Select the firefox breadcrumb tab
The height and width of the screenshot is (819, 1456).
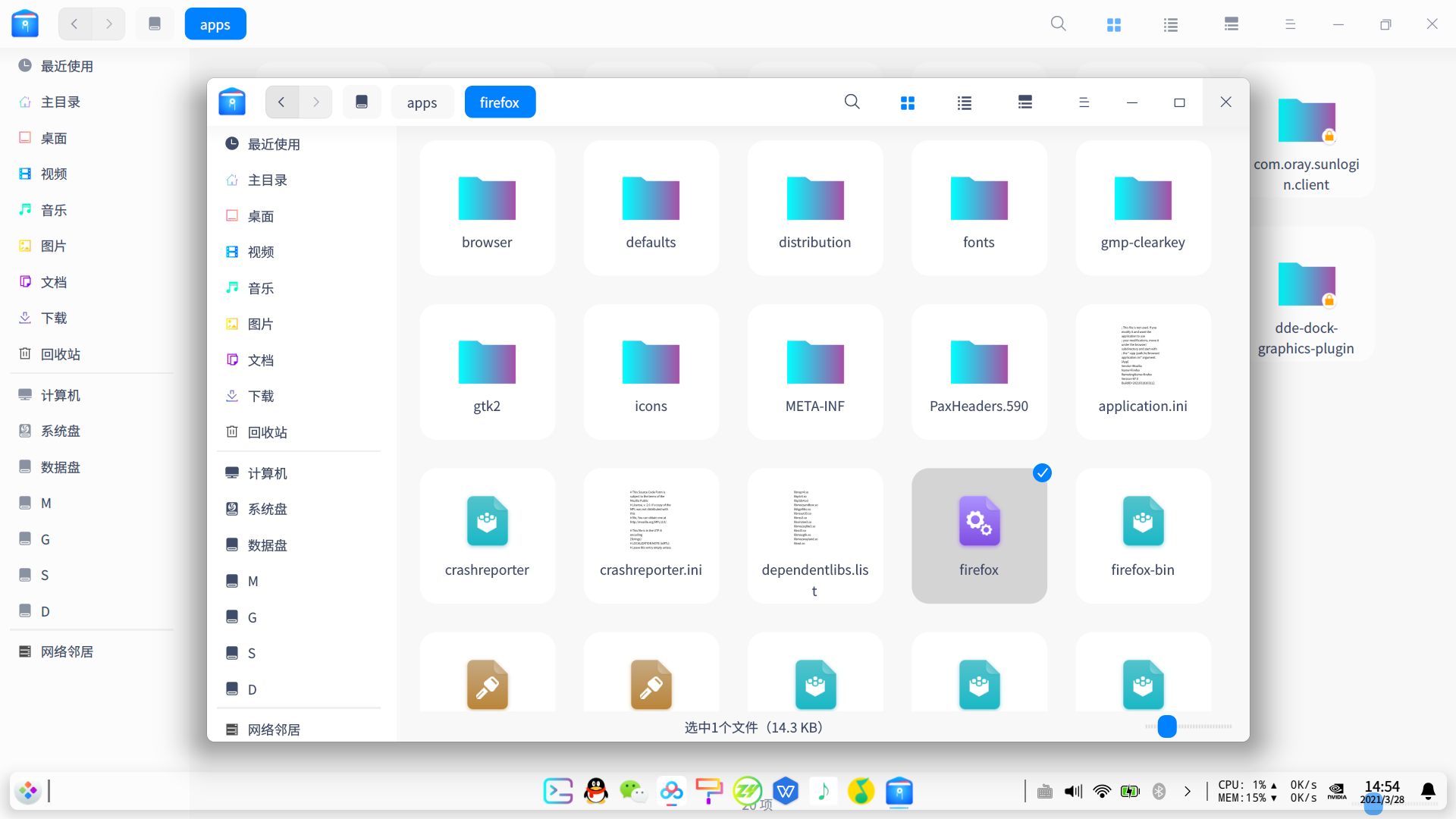point(500,102)
